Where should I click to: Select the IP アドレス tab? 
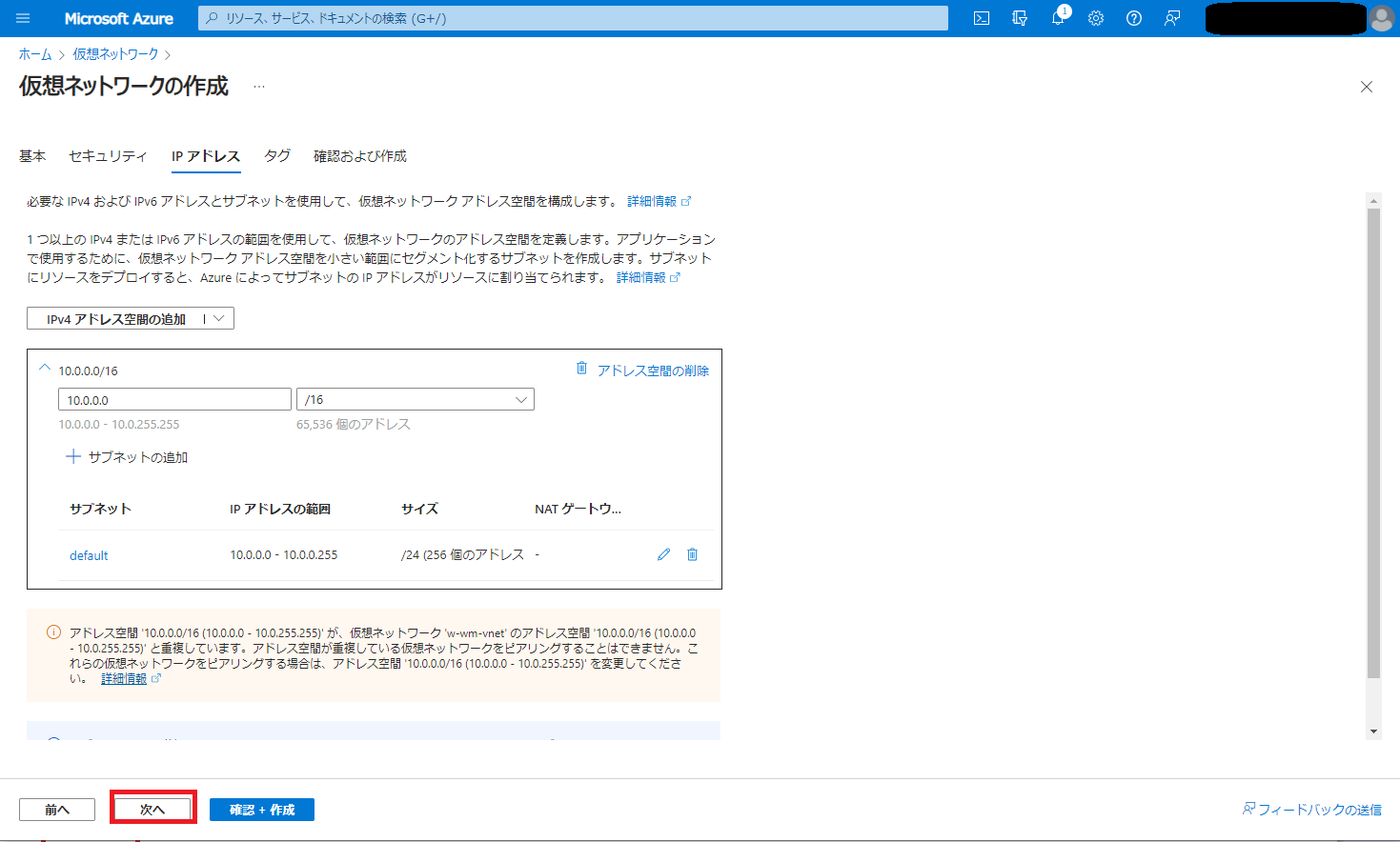point(206,155)
